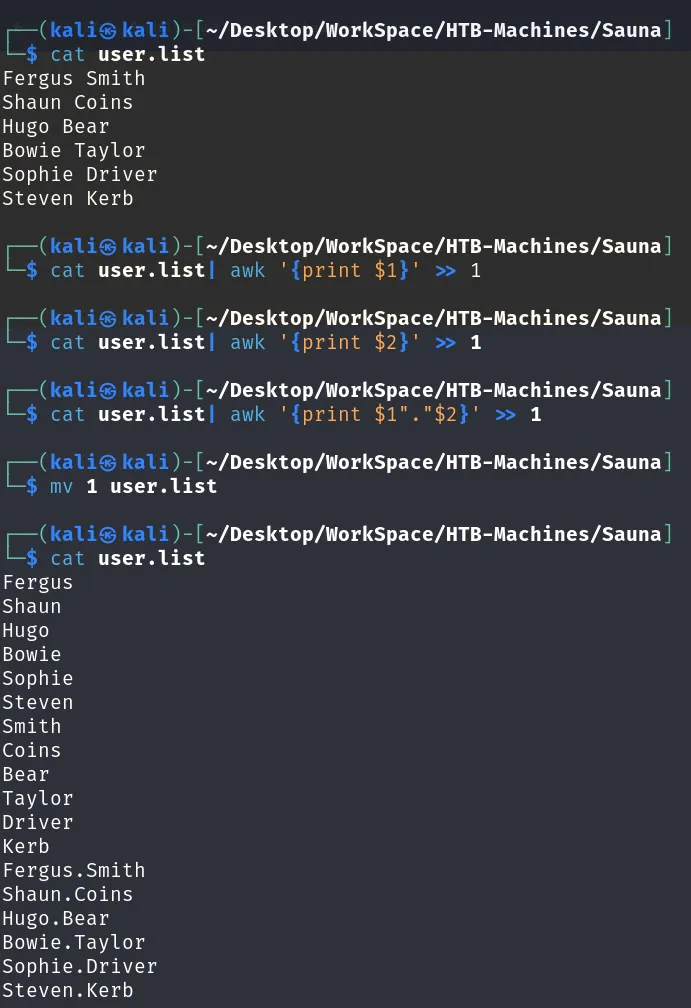
Task: Click the awk '{print $2}' command text
Action: [325, 343]
